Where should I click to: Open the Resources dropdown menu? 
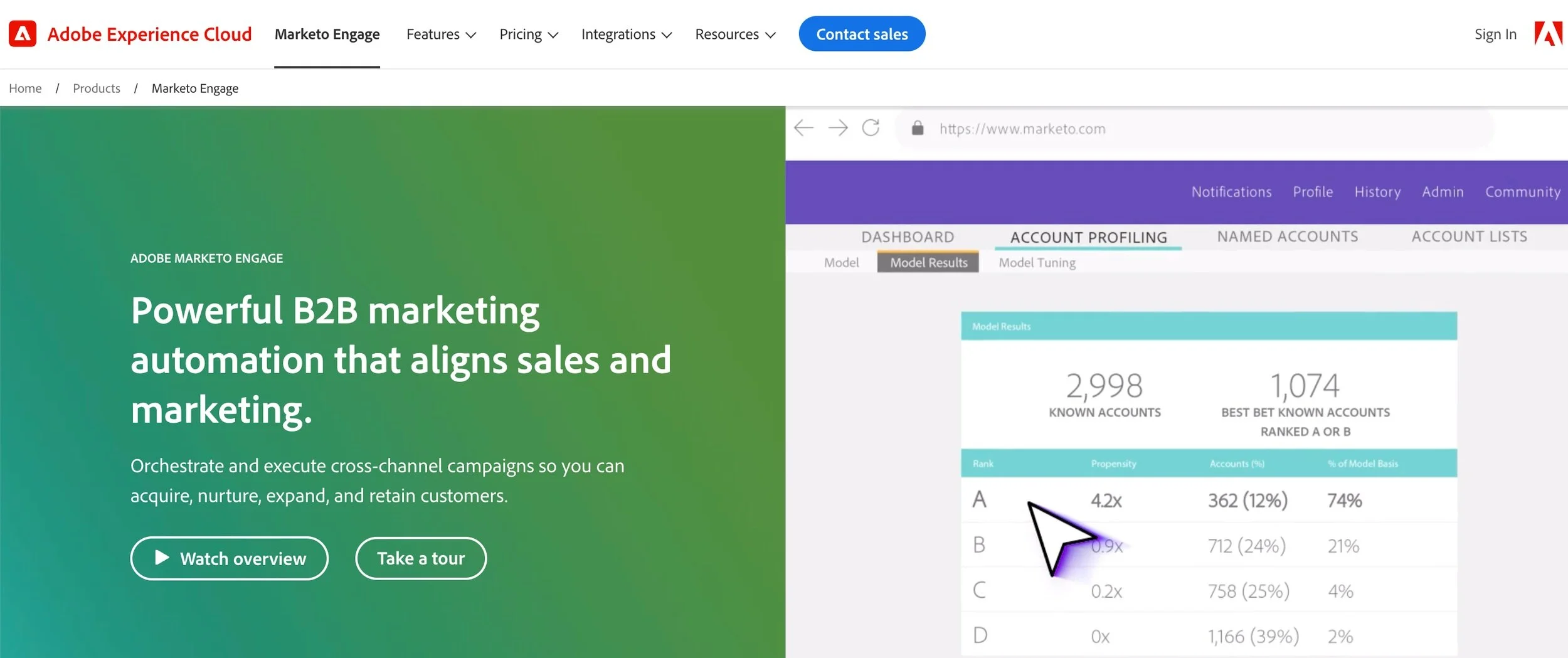point(735,34)
